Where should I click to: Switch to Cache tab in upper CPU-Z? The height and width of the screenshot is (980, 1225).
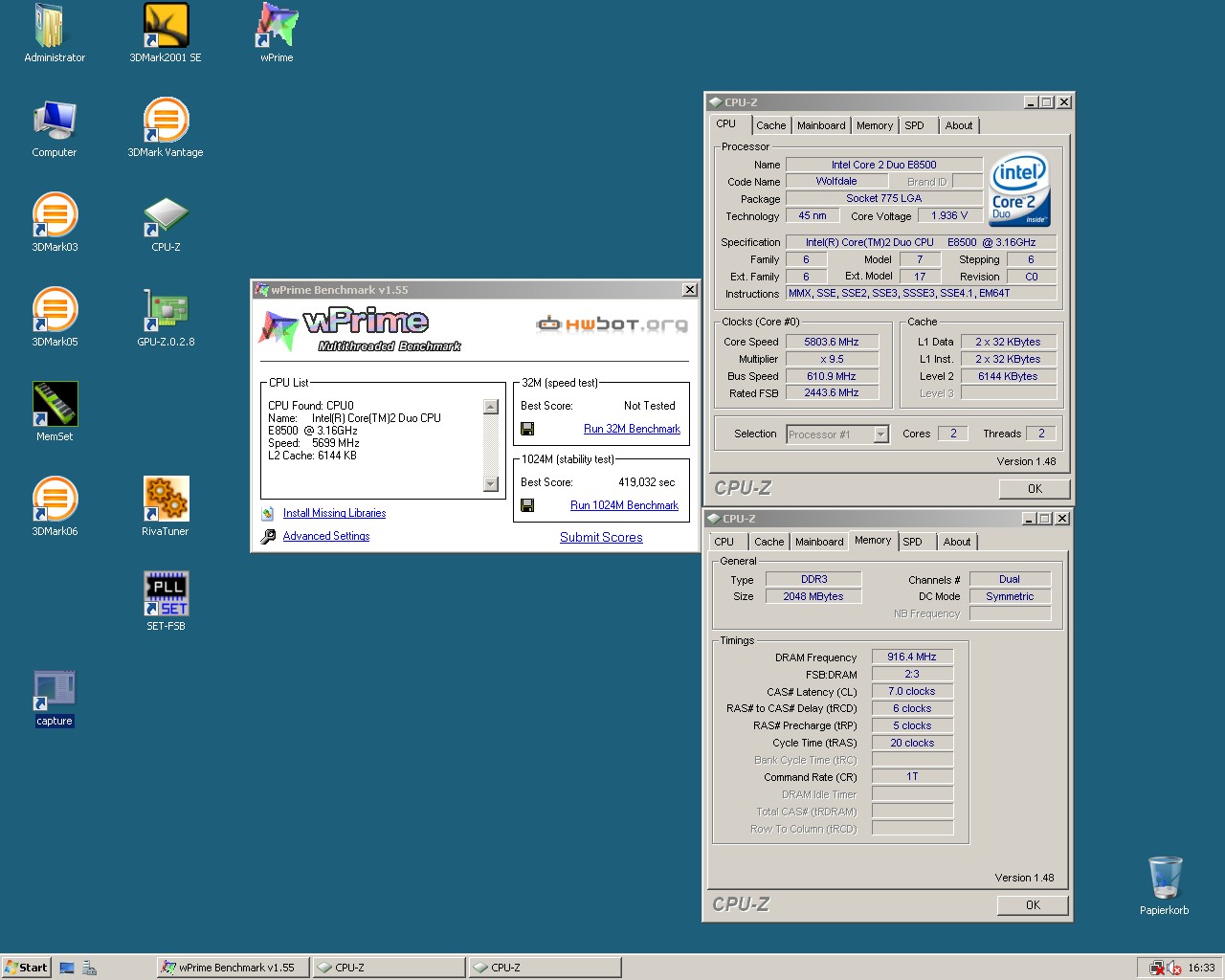770,125
